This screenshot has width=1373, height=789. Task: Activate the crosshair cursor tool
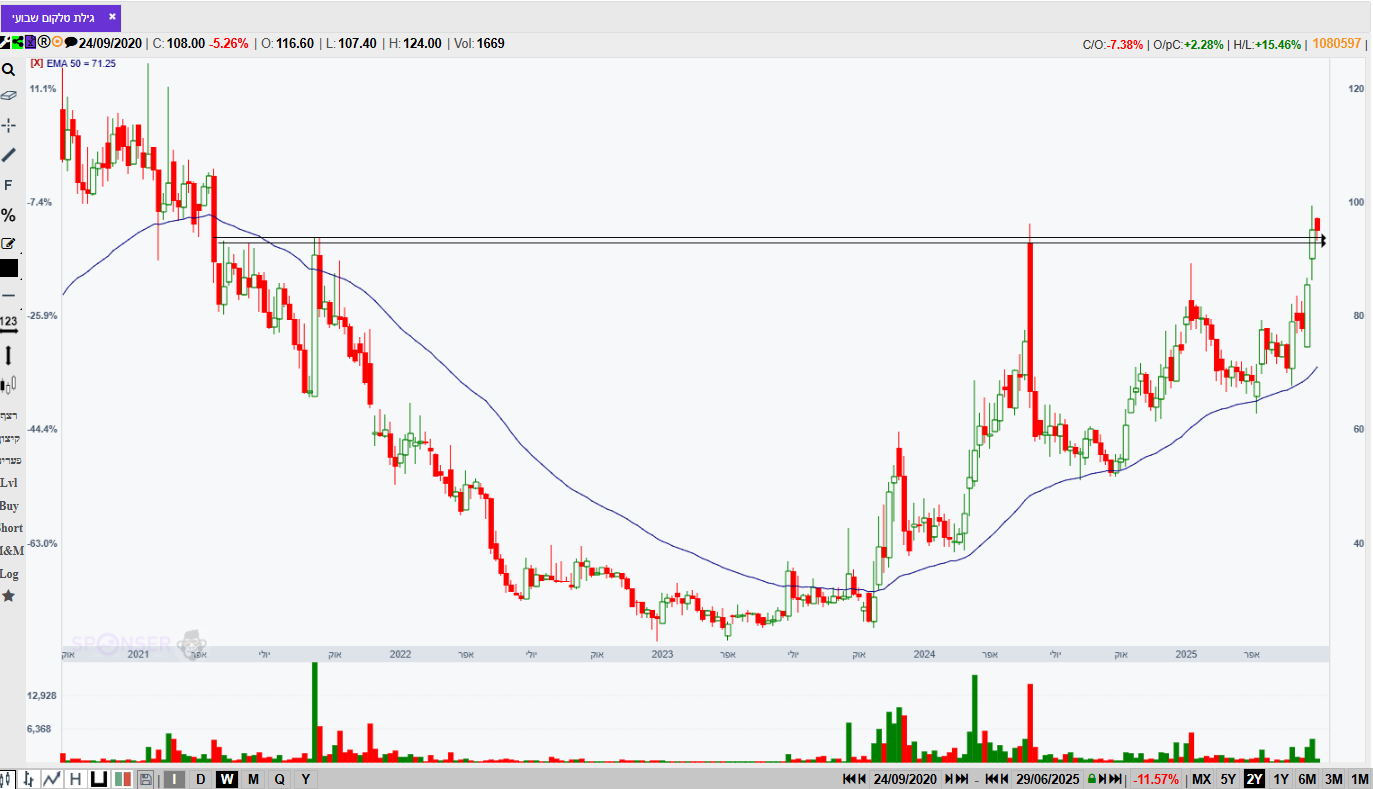[x=8, y=125]
